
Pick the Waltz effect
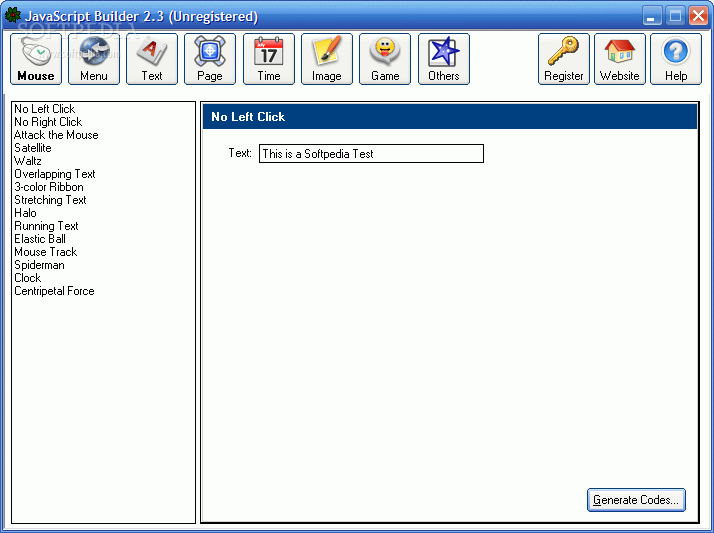(28, 161)
